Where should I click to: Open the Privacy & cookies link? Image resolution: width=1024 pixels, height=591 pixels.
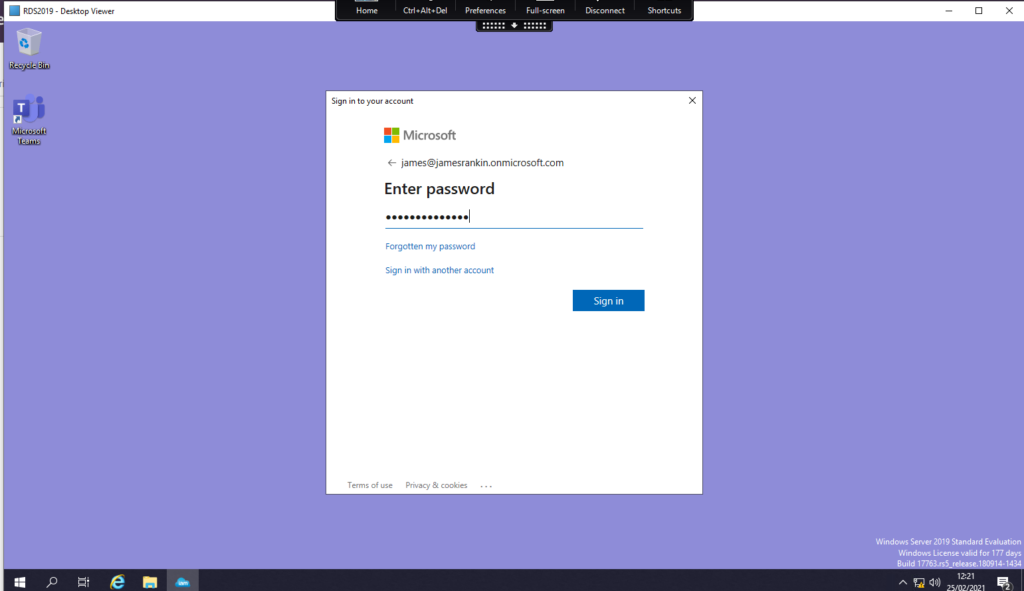[x=436, y=485]
